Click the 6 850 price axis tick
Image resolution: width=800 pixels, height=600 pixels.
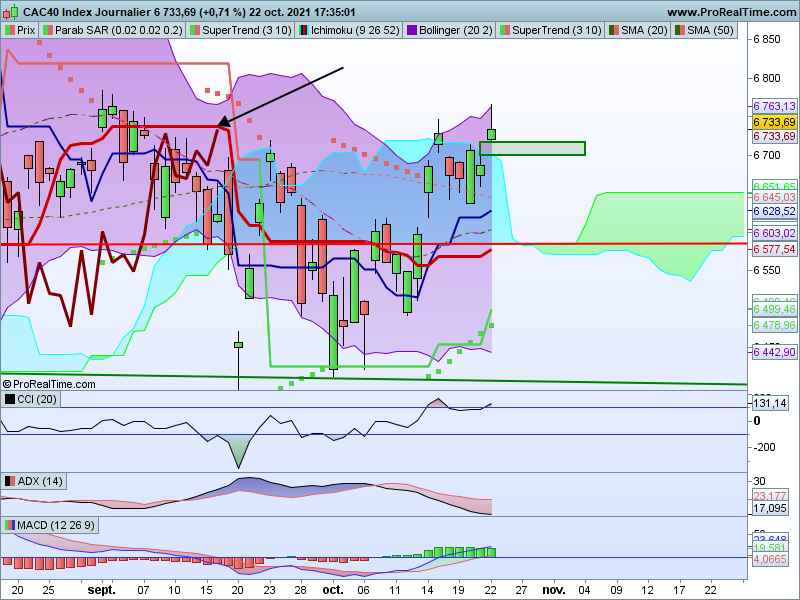pyautogui.click(x=767, y=39)
